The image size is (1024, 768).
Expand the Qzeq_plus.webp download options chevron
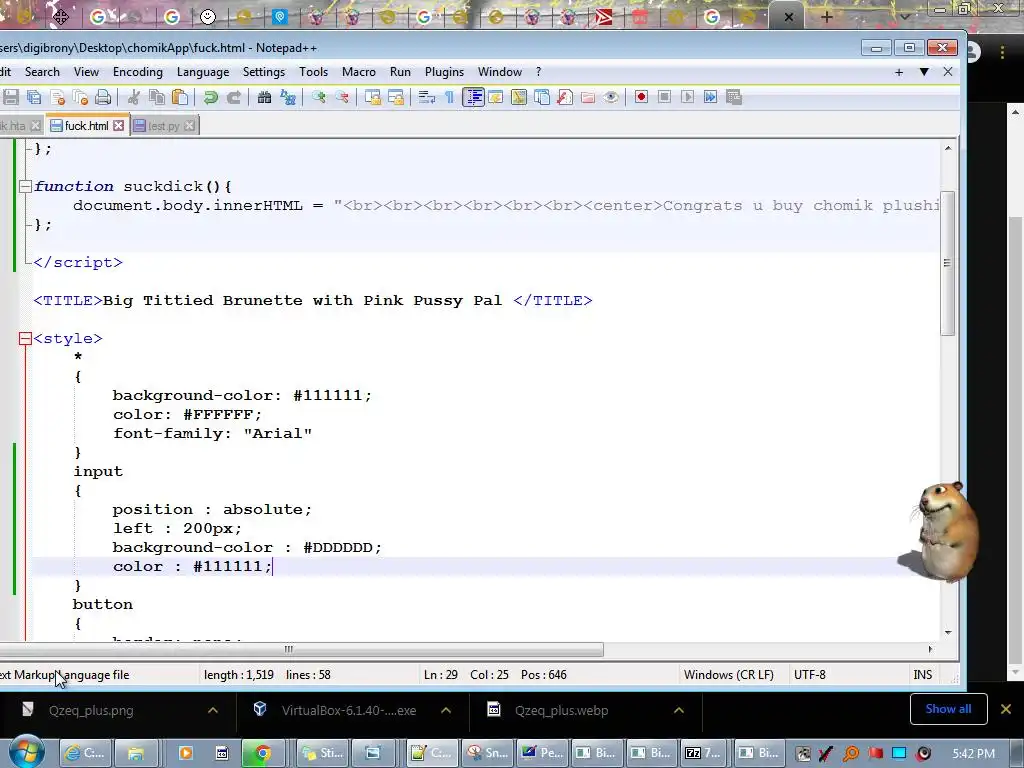[679, 710]
